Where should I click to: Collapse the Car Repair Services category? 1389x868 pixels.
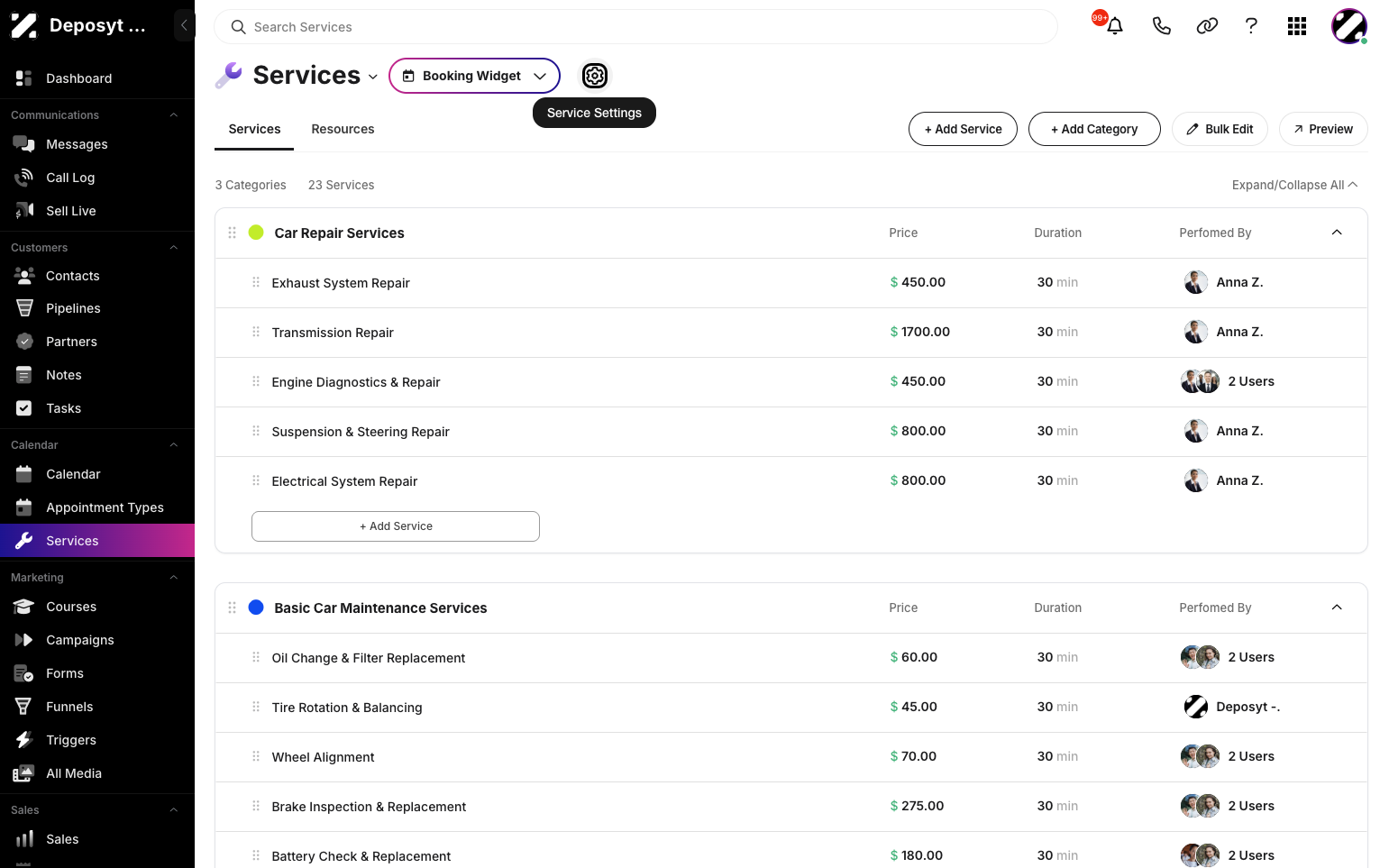pos(1337,233)
